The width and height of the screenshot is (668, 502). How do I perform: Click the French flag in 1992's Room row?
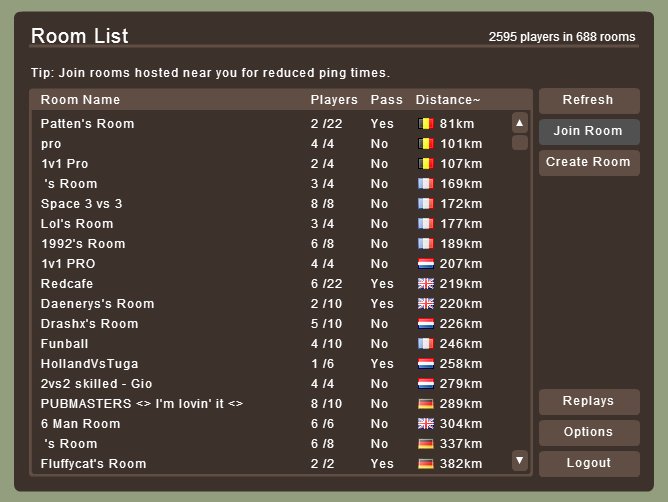pyautogui.click(x=426, y=244)
